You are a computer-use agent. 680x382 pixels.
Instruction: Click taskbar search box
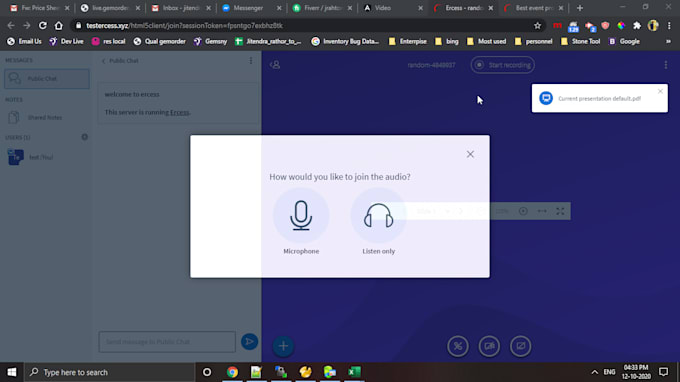point(109,372)
